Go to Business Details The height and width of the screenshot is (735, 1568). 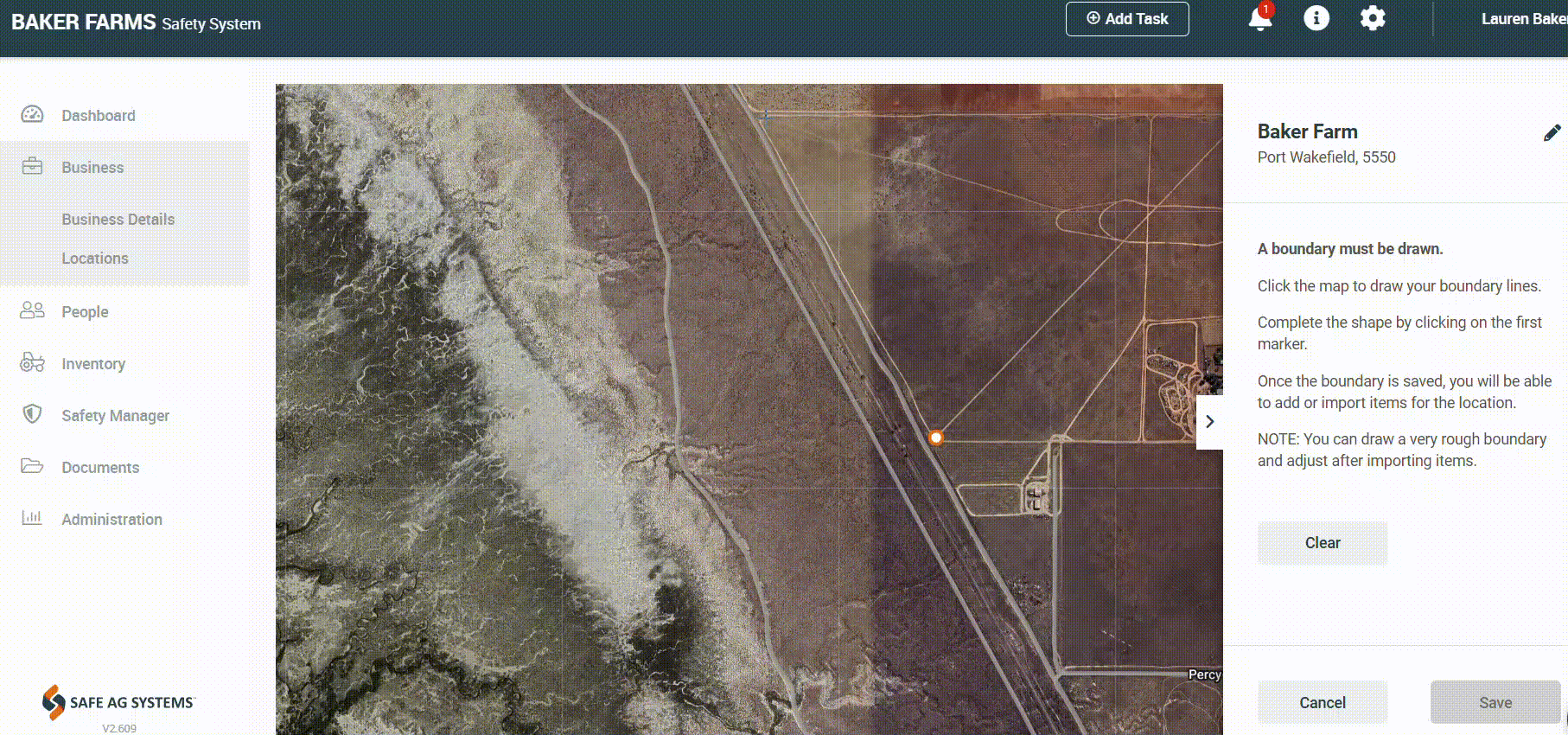[118, 220]
